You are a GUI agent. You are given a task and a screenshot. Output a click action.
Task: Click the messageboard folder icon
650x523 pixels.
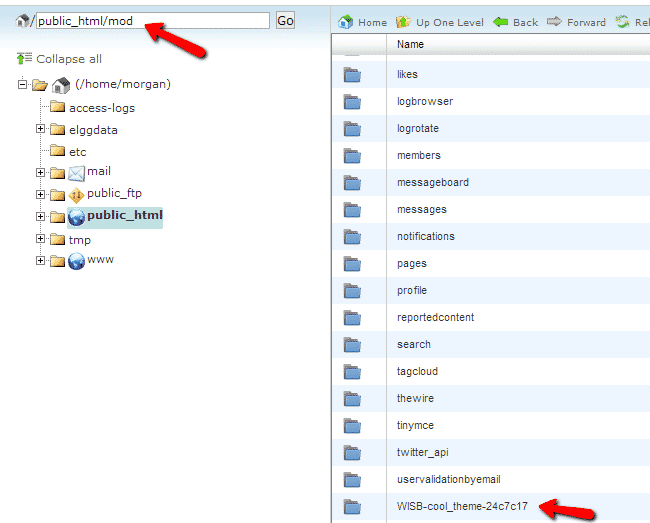click(352, 183)
